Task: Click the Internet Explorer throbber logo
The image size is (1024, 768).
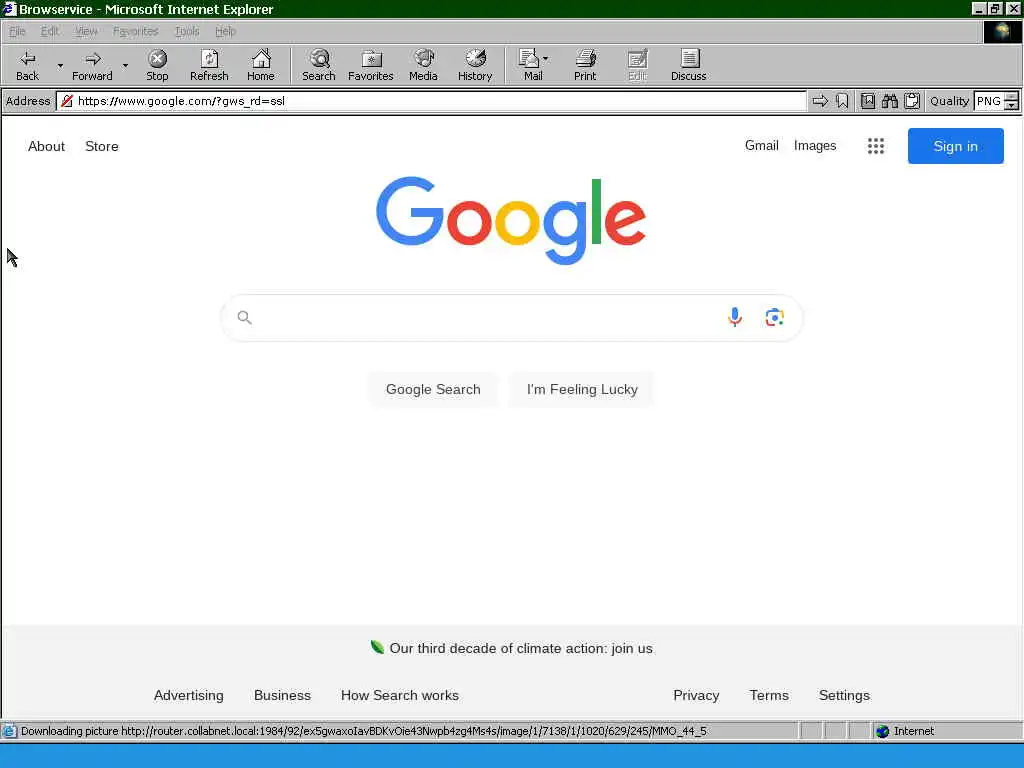Action: click(1001, 31)
